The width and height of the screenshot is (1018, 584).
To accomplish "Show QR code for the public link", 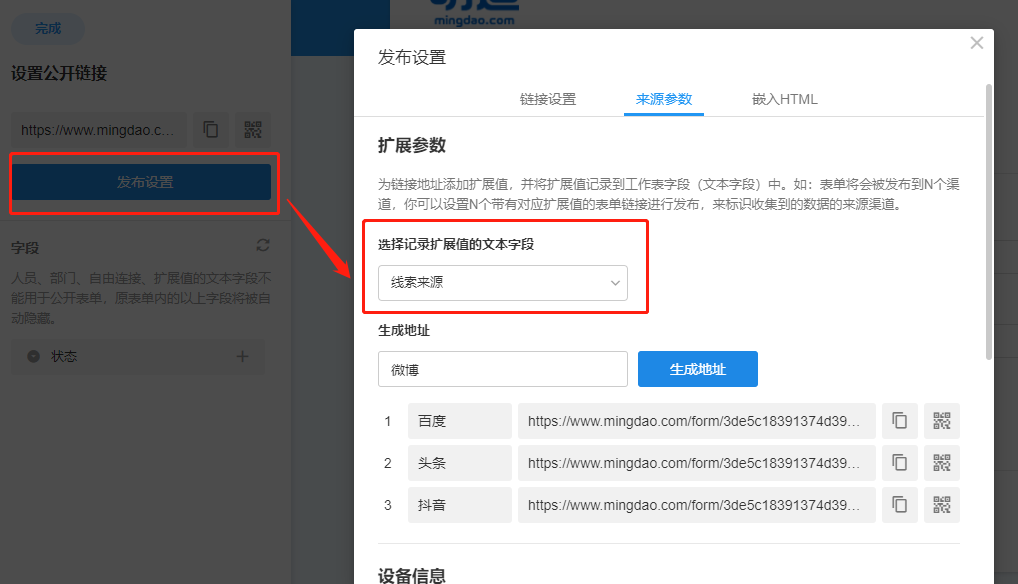I will click(x=253, y=130).
